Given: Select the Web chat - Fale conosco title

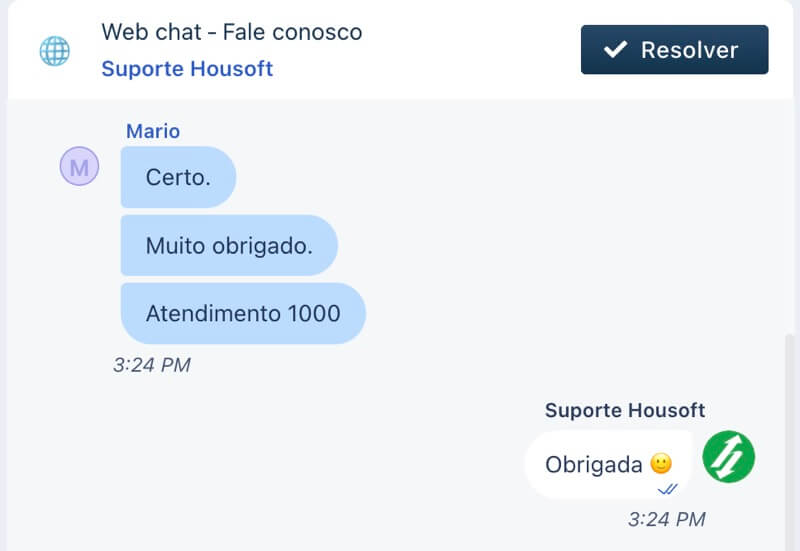Looking at the screenshot, I should (232, 32).
